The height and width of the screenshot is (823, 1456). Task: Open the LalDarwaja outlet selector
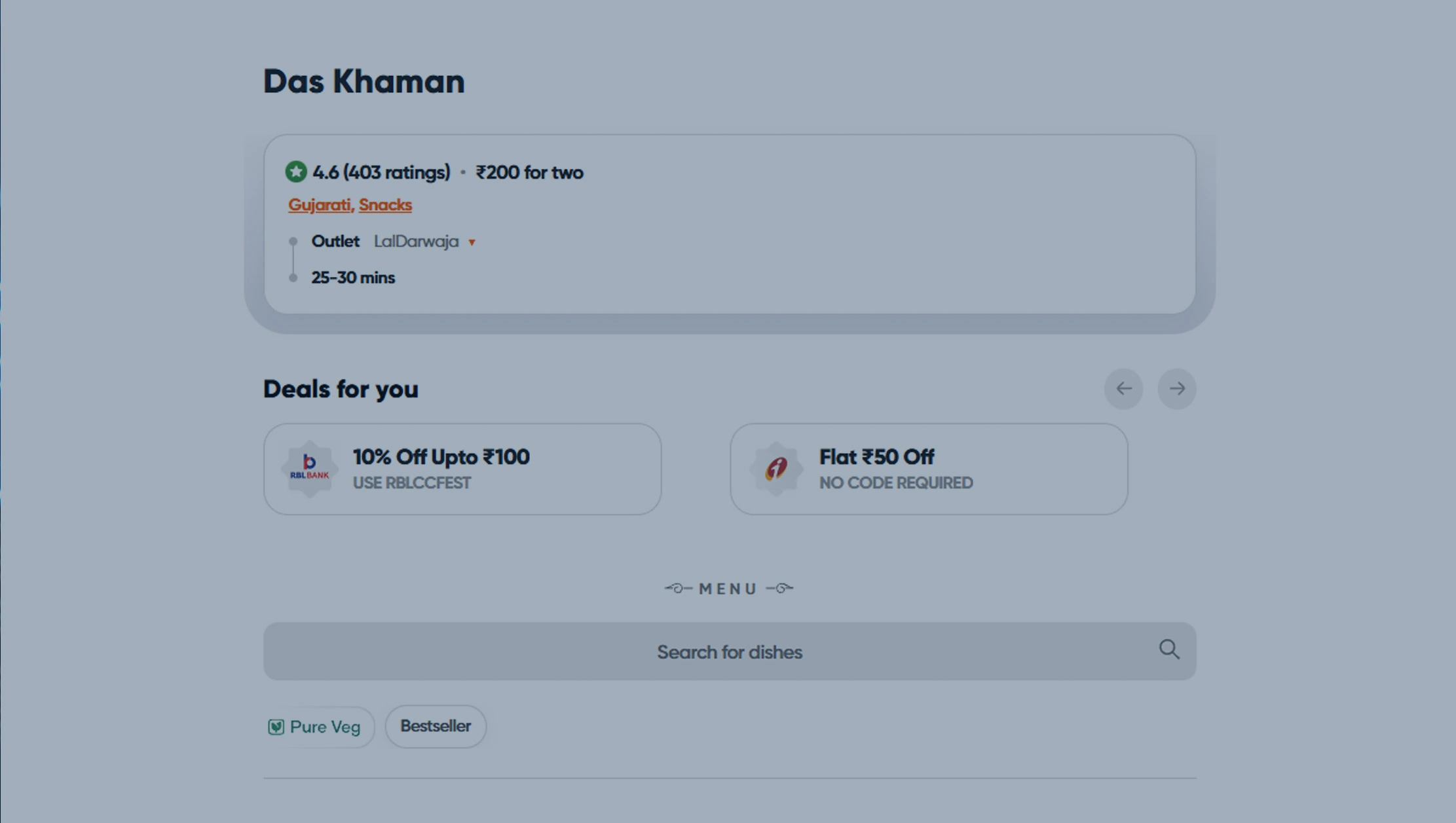coord(417,242)
